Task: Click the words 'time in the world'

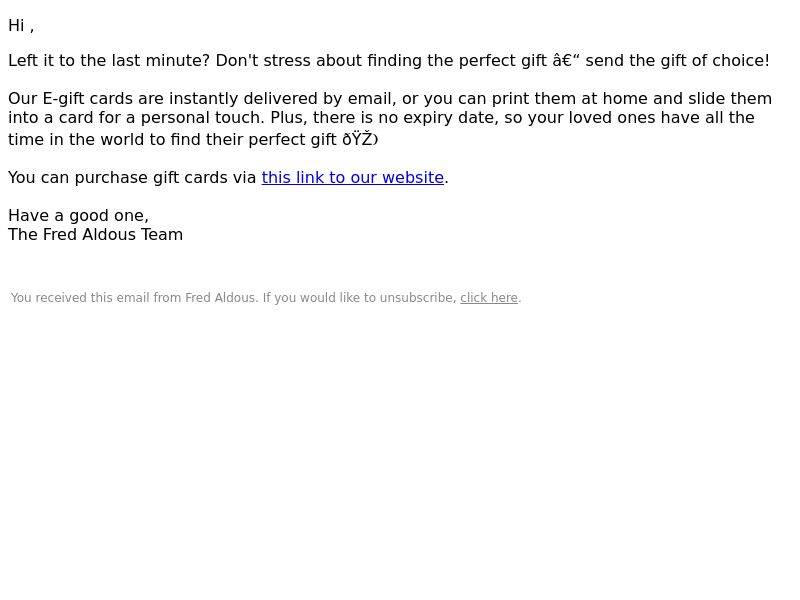Action: (x=77, y=139)
